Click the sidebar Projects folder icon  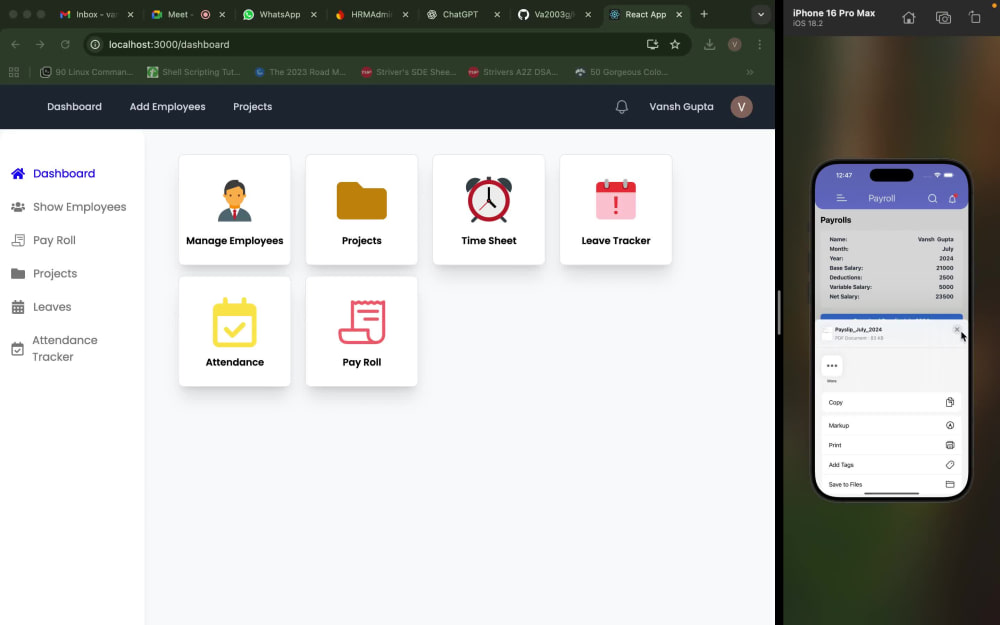pyautogui.click(x=18, y=274)
